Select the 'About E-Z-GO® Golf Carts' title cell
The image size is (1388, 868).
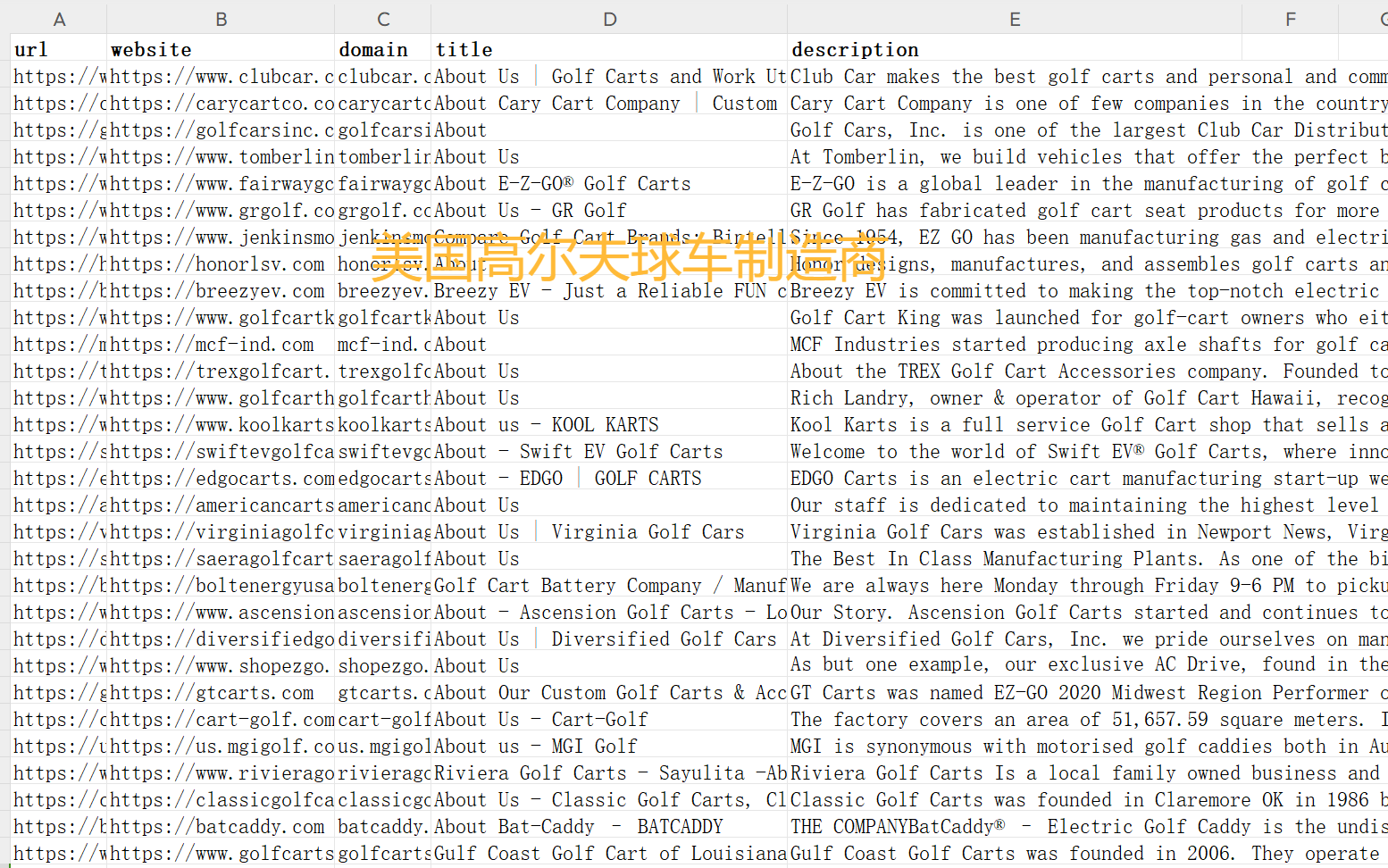[x=609, y=183]
